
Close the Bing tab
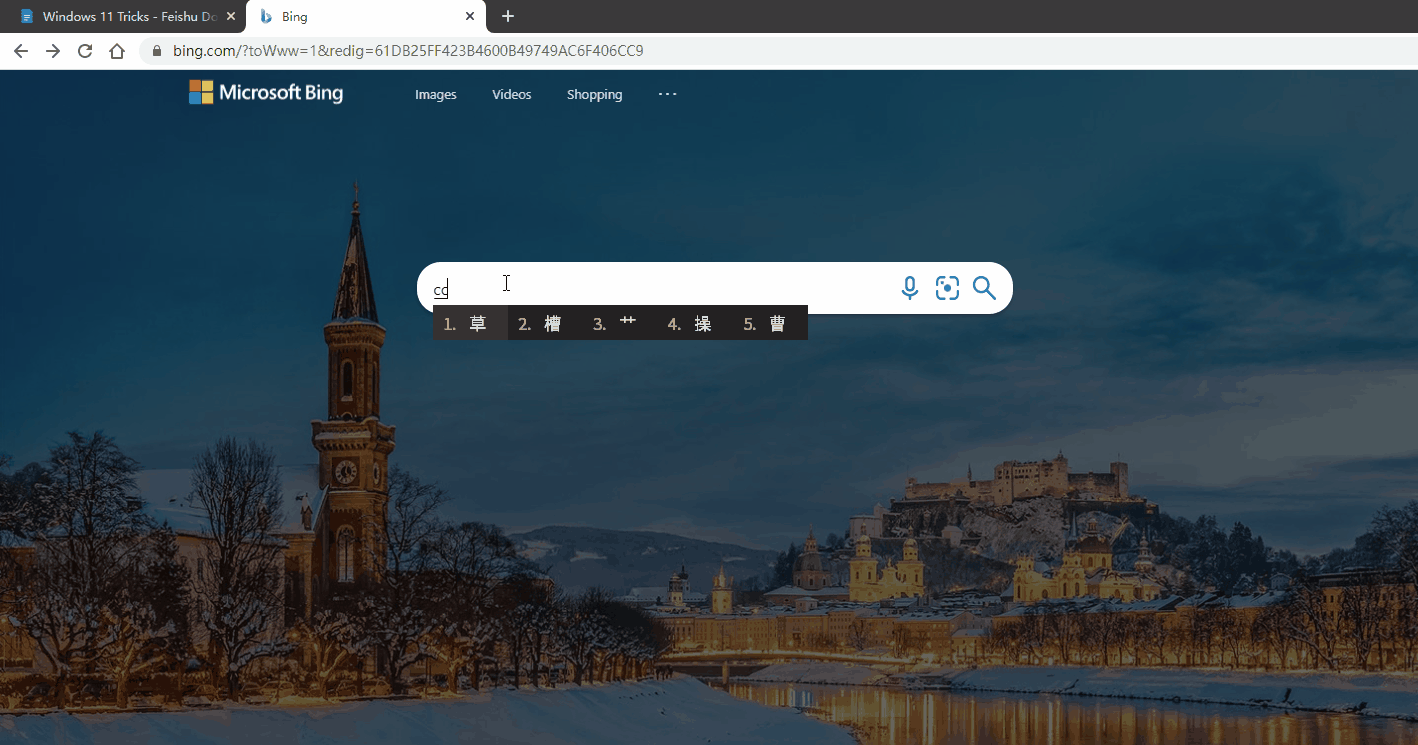(x=470, y=16)
